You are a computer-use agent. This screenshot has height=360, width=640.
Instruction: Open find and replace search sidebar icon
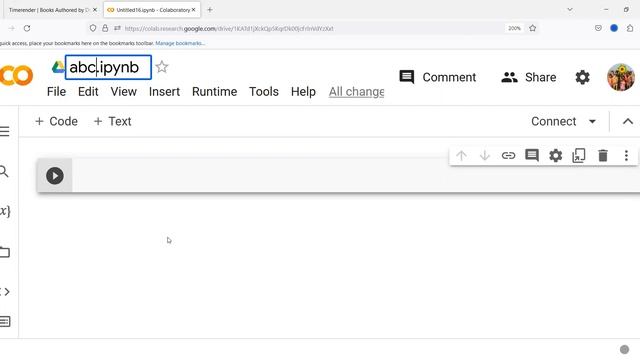coord(4,171)
